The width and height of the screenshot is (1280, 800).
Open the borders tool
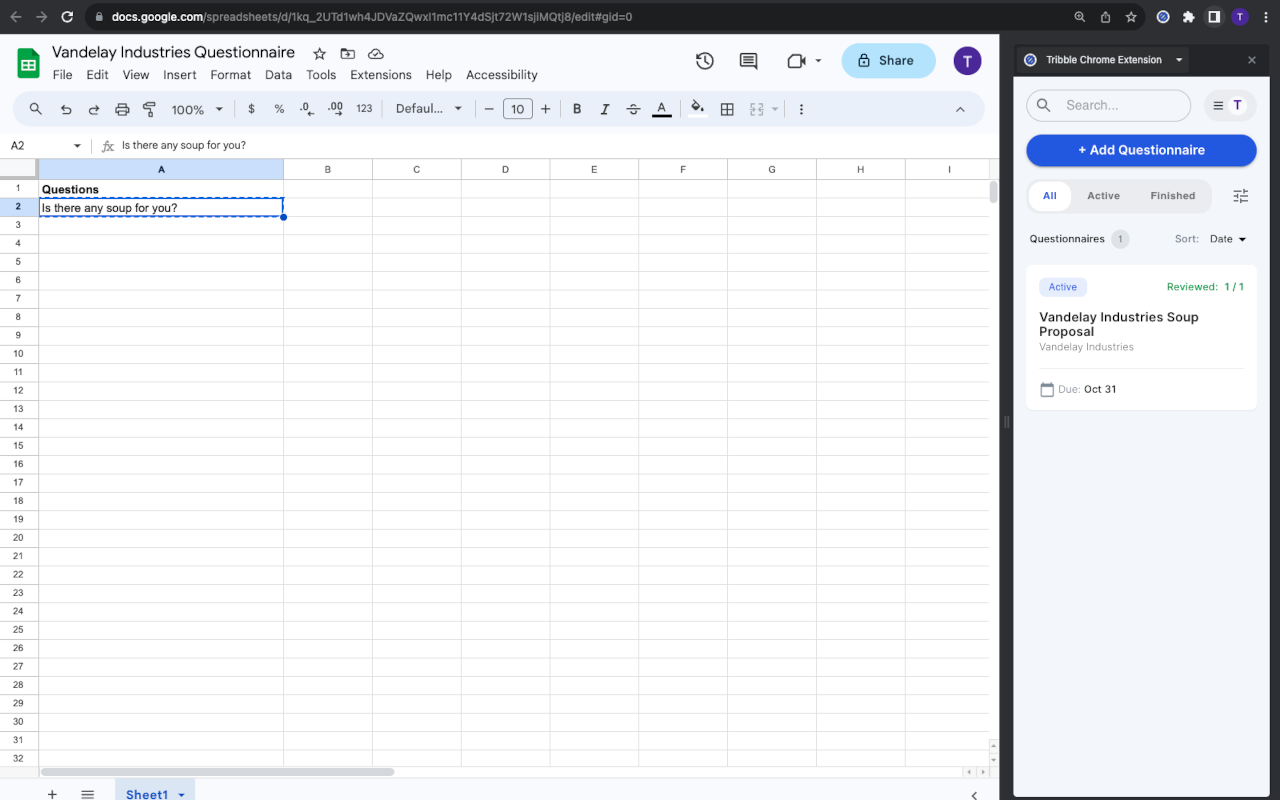coord(727,109)
